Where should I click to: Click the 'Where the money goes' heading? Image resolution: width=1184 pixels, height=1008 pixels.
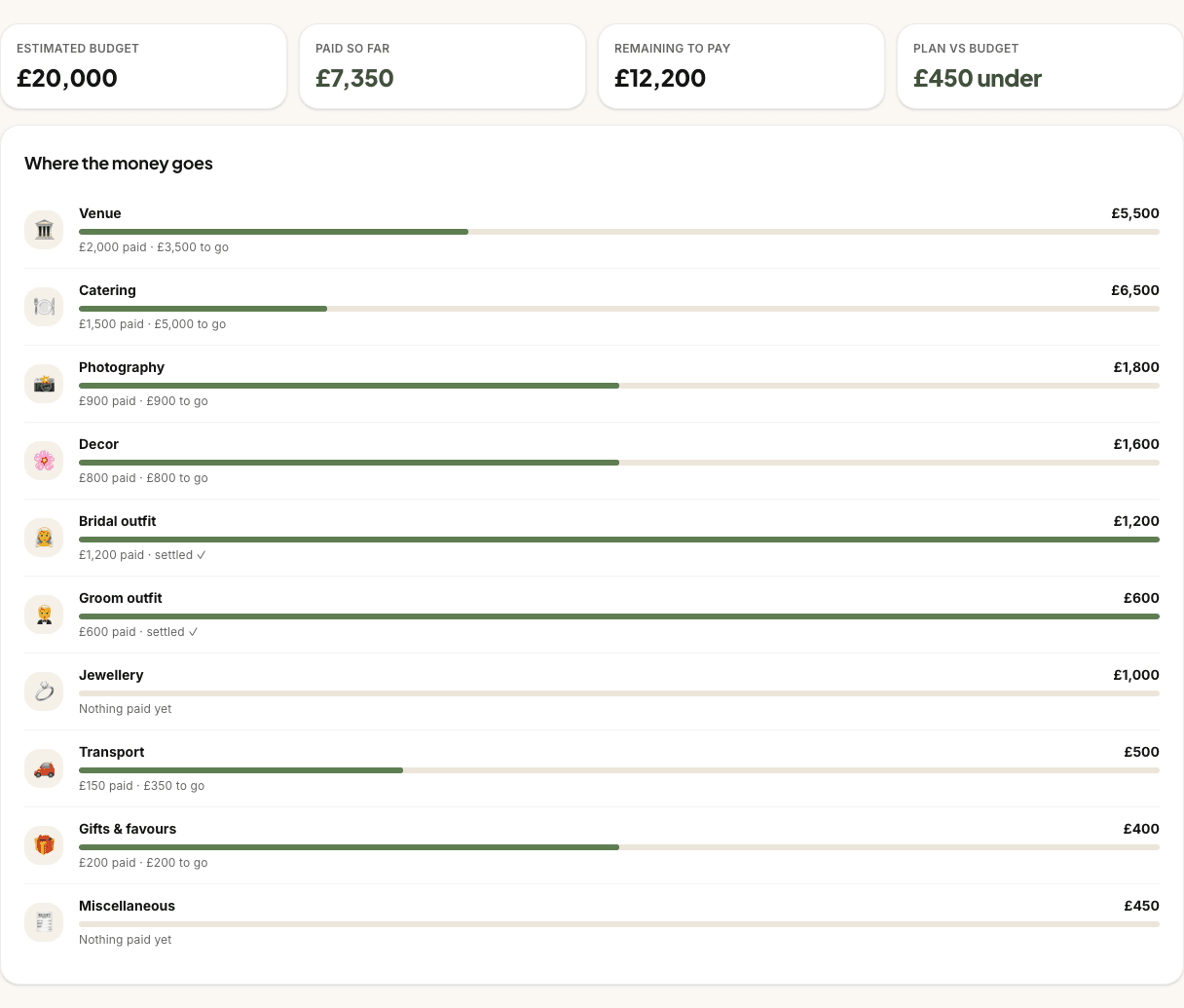[119, 164]
